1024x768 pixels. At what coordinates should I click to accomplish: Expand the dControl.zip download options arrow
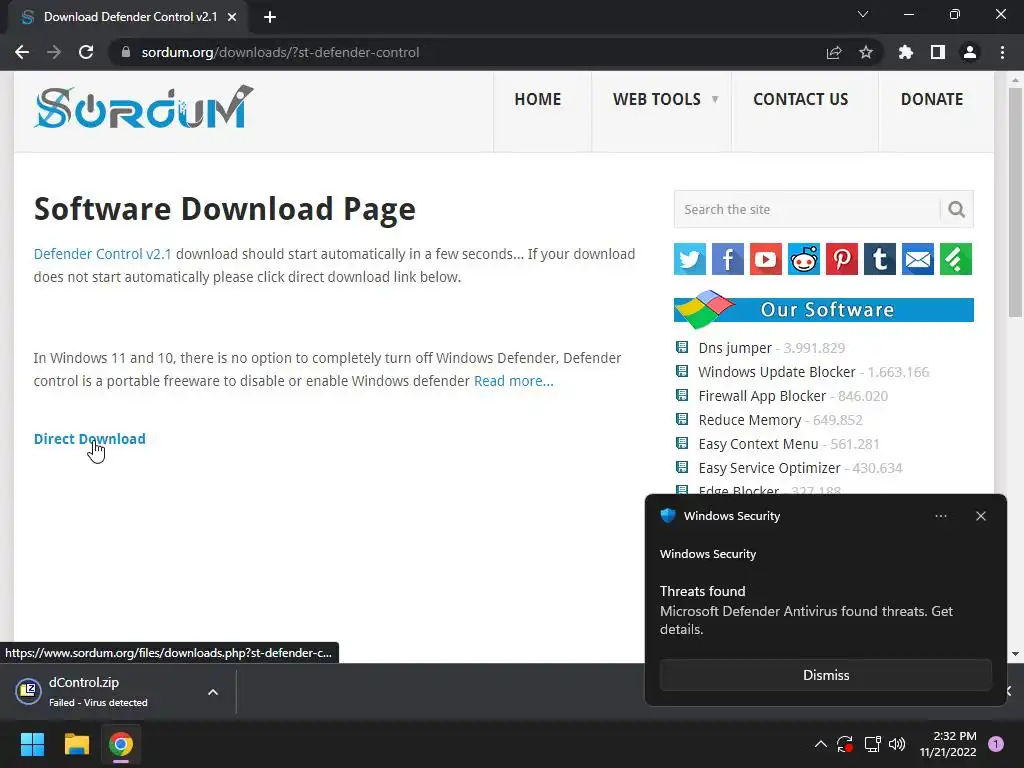pyautogui.click(x=213, y=692)
